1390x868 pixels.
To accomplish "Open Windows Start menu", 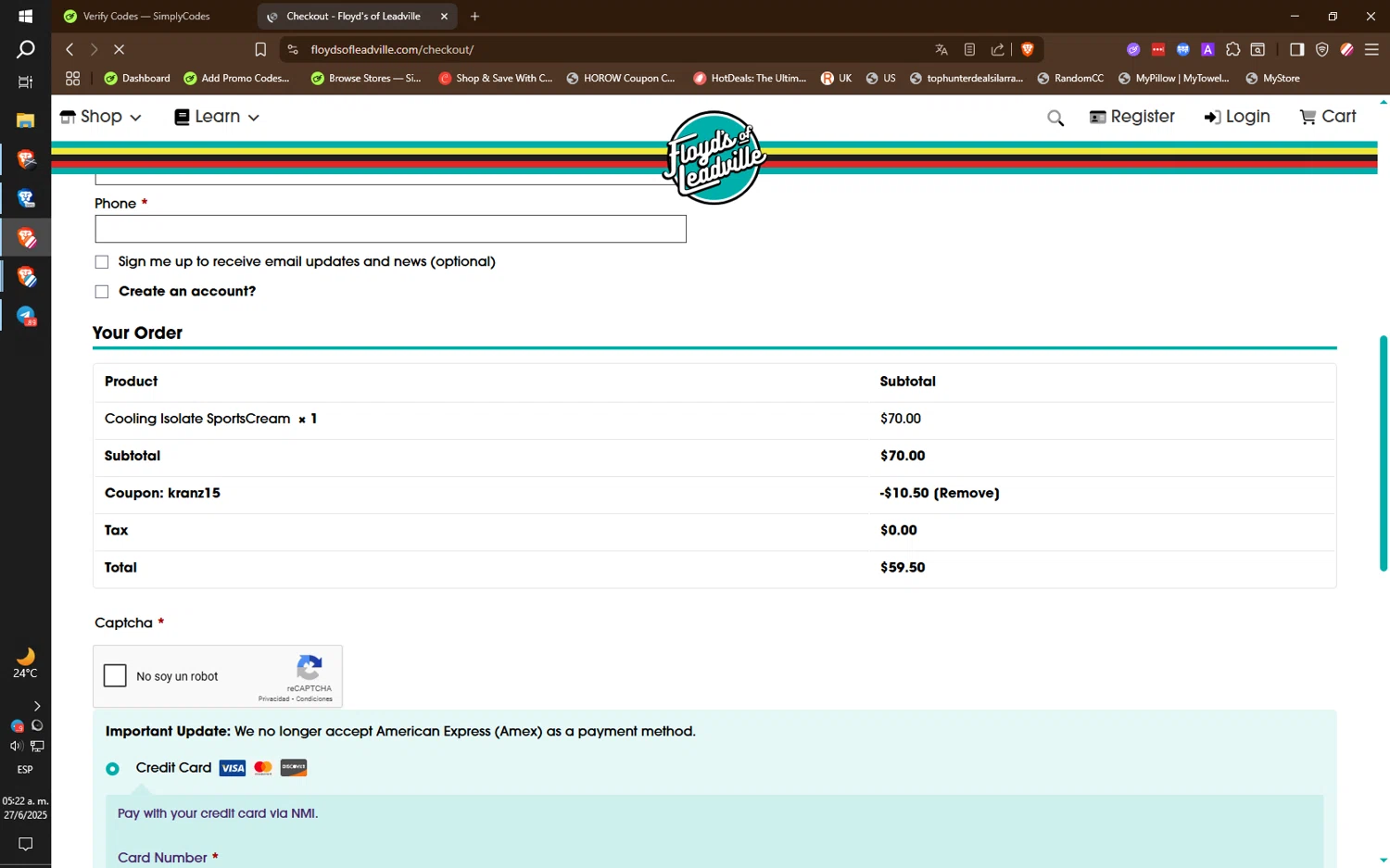I will (25, 17).
